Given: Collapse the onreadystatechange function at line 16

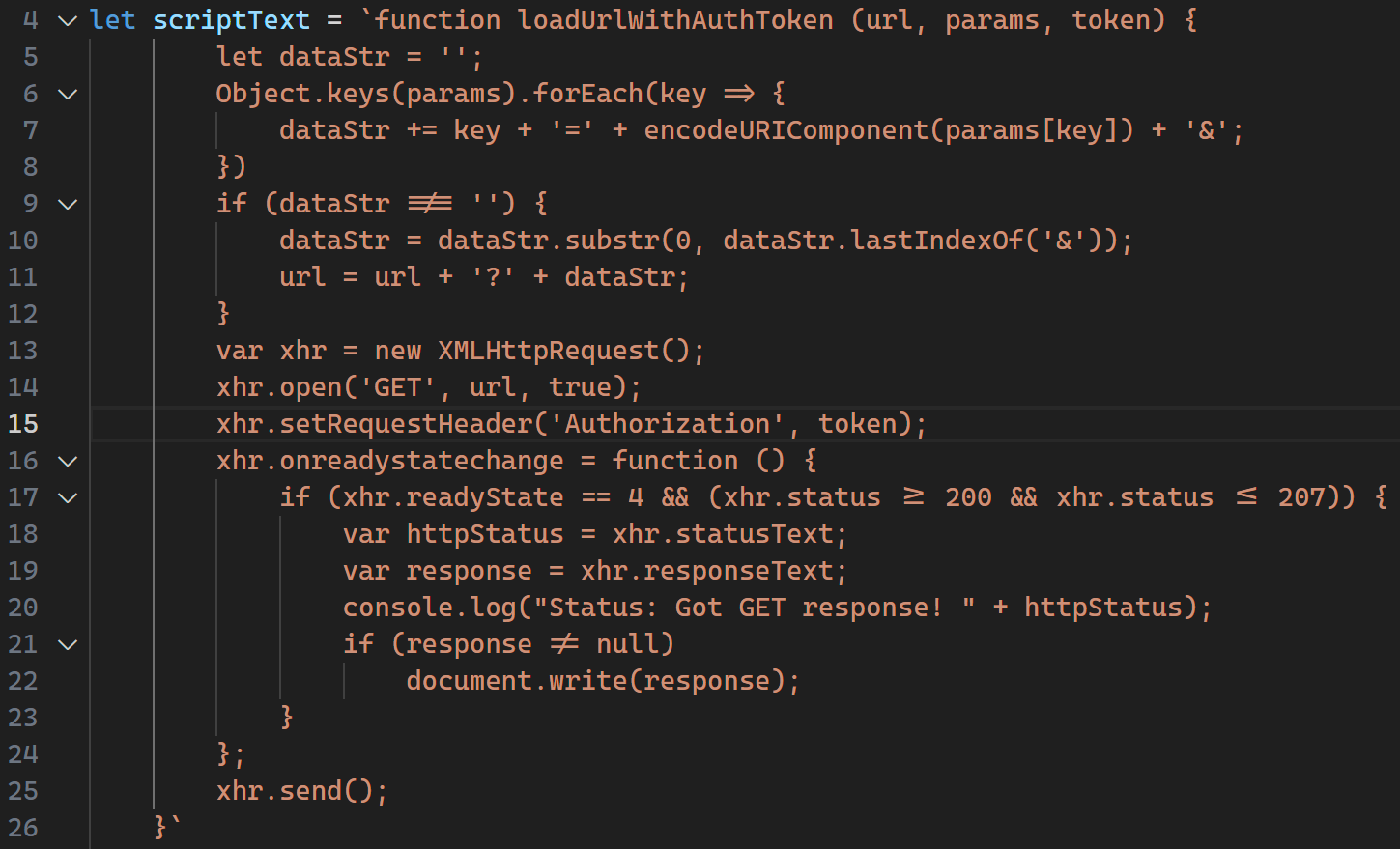Looking at the screenshot, I should (68, 461).
